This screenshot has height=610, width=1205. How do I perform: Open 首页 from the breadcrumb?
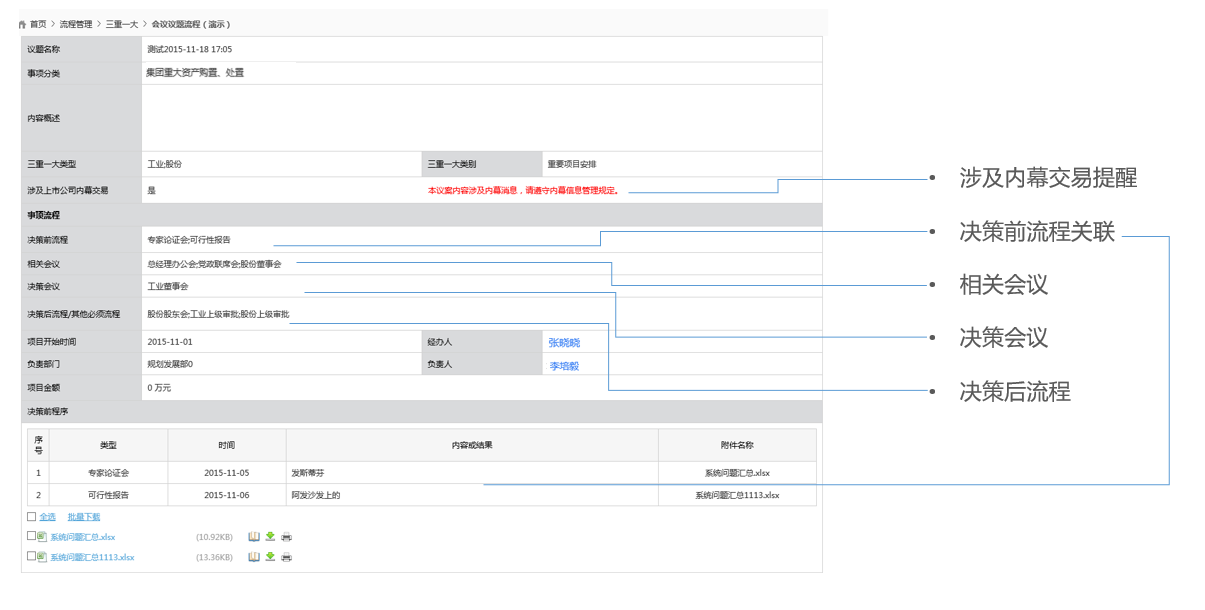[38, 24]
